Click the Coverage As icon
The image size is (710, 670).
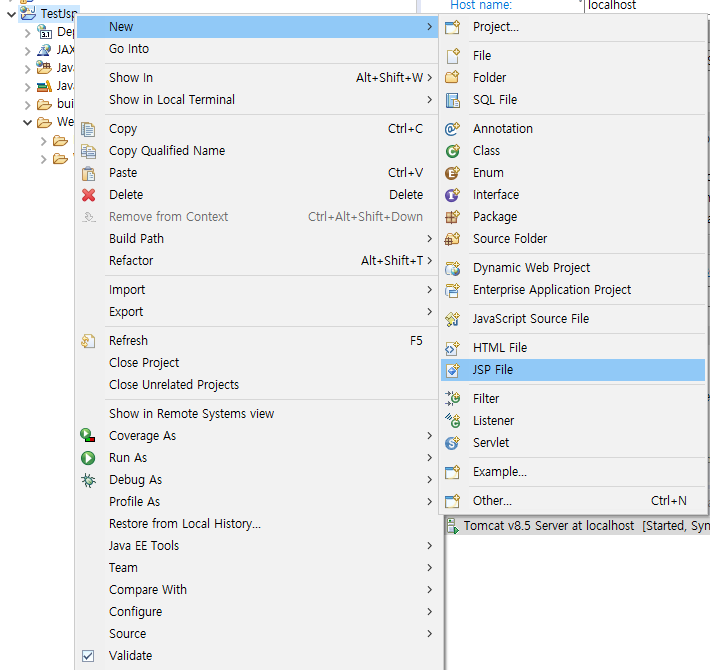(x=88, y=436)
